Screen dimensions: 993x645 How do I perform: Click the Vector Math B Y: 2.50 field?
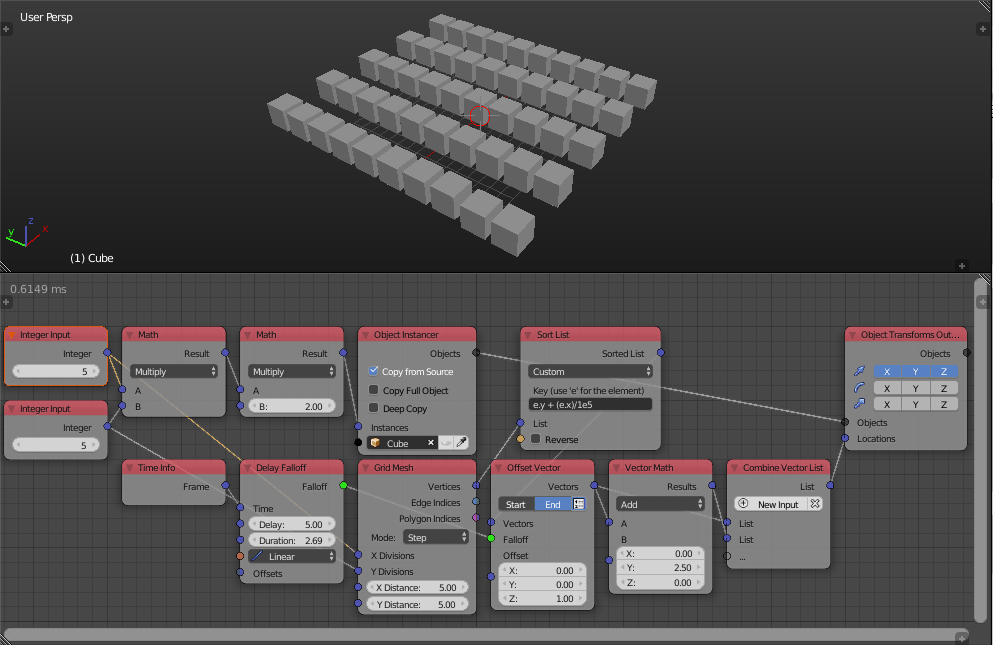click(661, 568)
